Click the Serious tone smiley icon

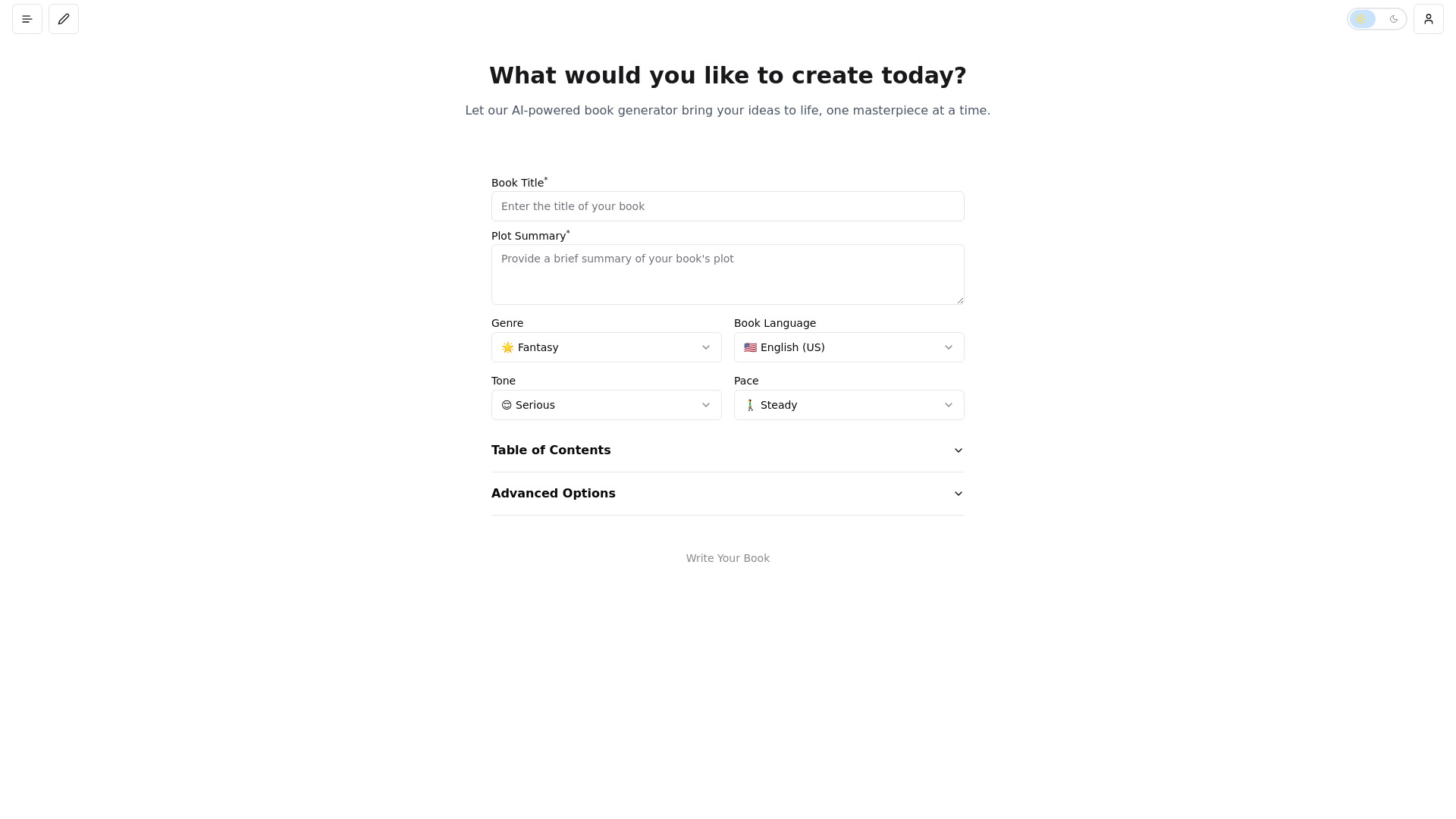click(x=506, y=405)
